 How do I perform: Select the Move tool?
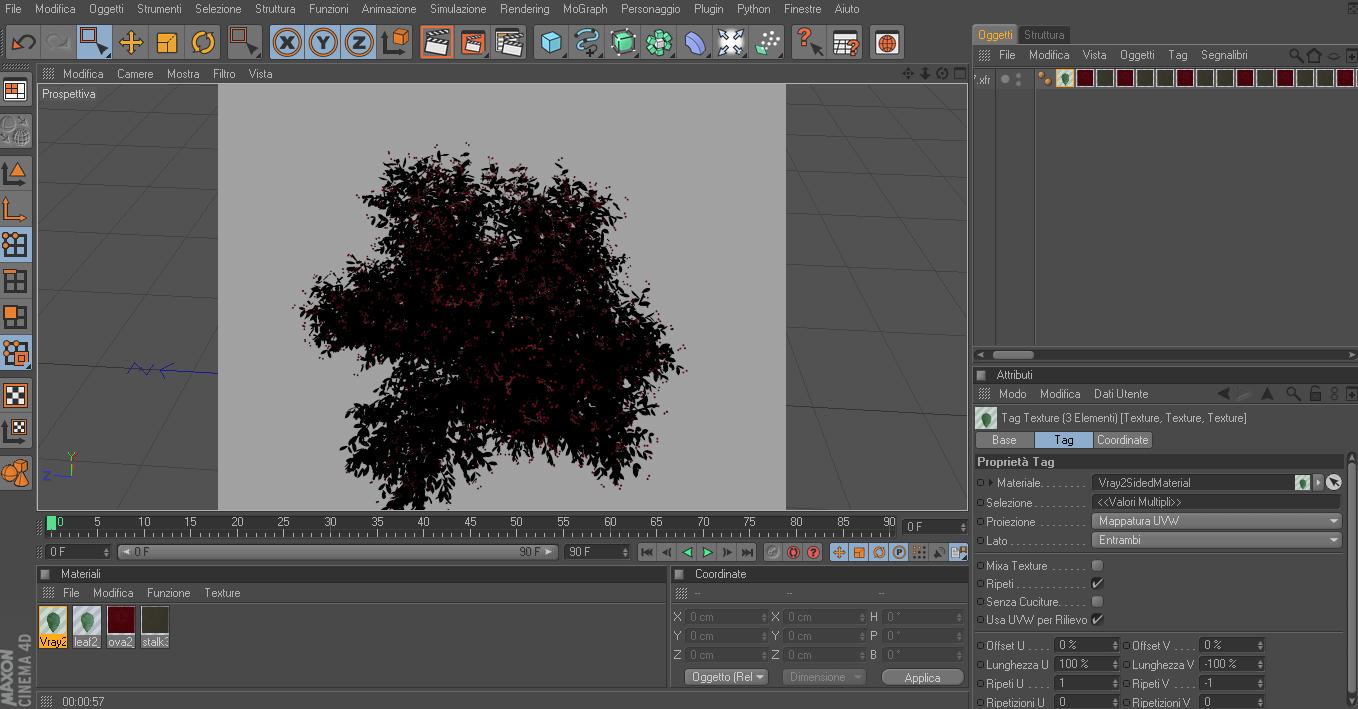pyautogui.click(x=131, y=43)
